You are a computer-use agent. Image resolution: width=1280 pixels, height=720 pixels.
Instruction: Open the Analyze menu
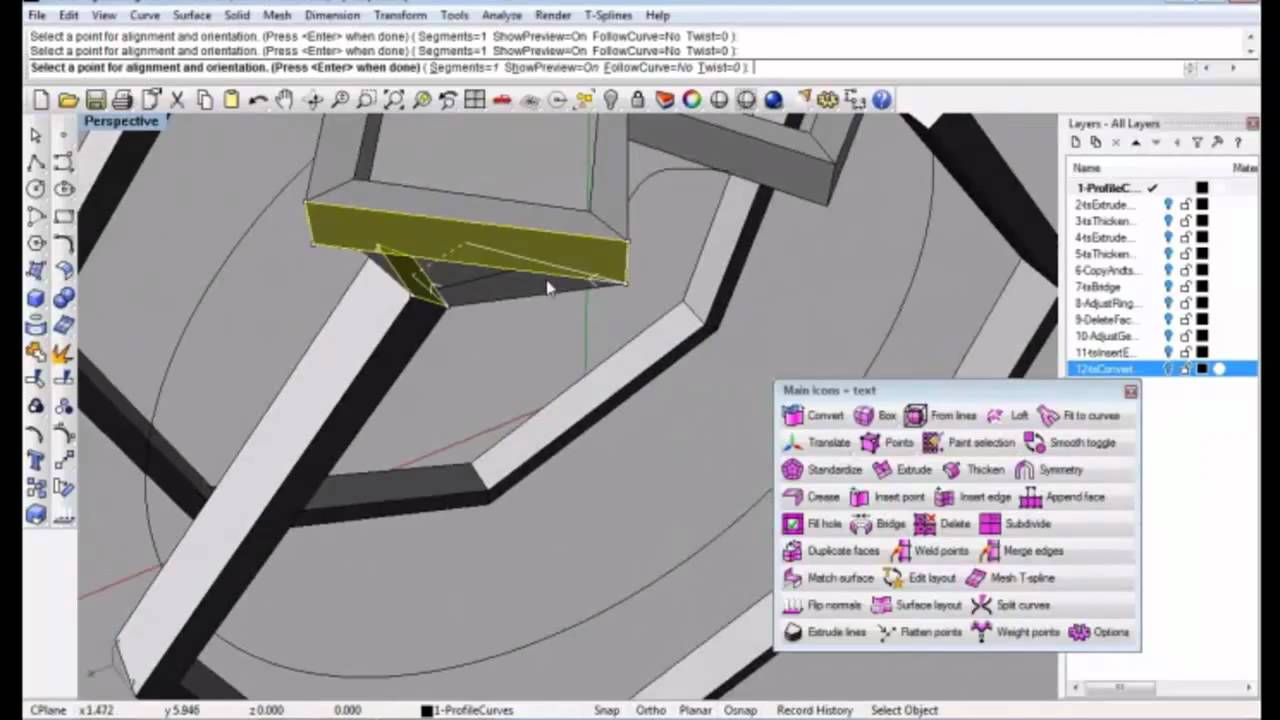(x=501, y=16)
